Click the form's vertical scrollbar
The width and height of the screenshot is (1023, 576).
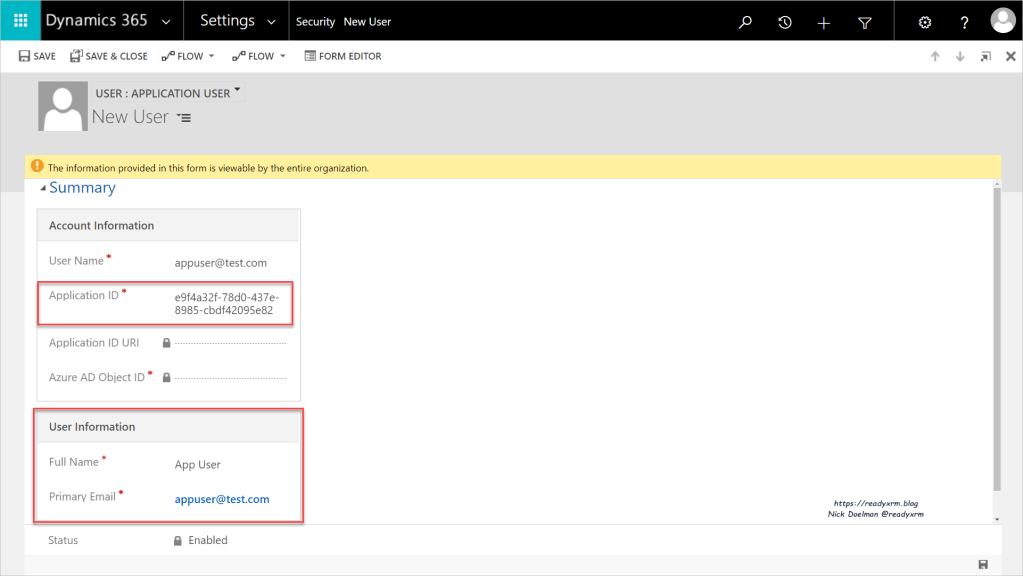pos(996,340)
